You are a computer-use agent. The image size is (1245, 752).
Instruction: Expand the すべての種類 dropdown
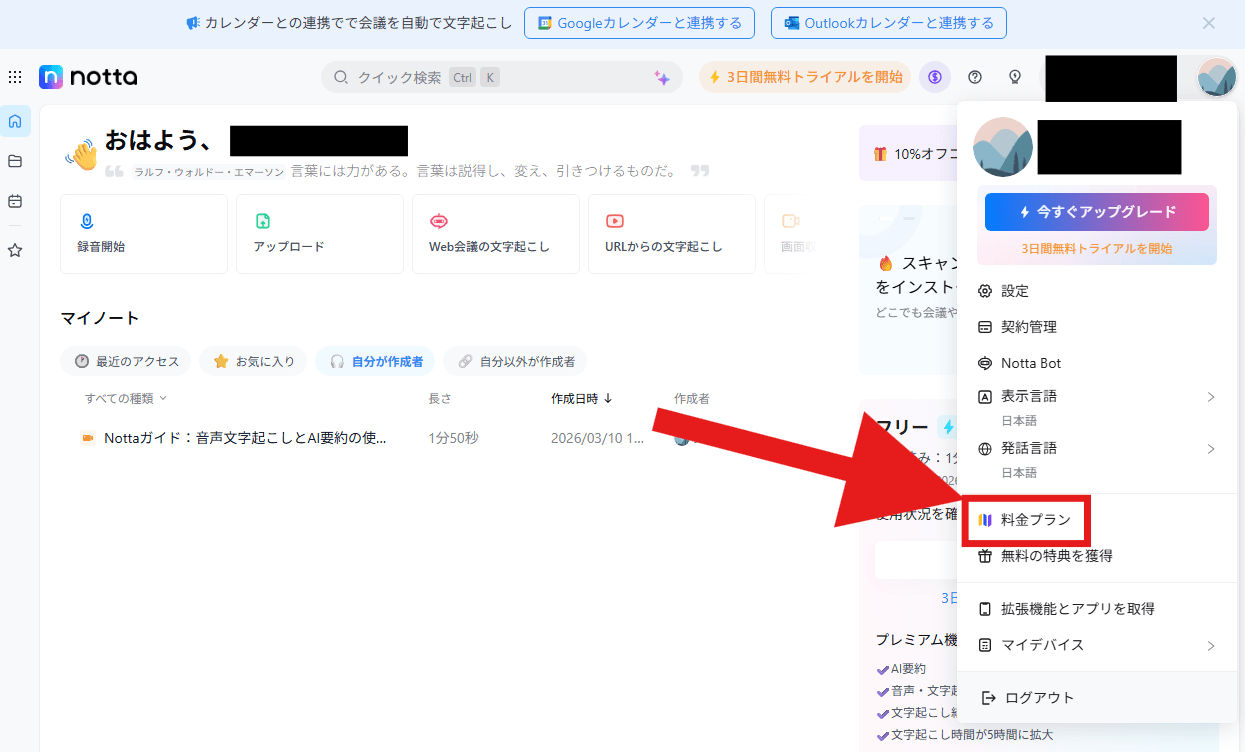coord(126,398)
